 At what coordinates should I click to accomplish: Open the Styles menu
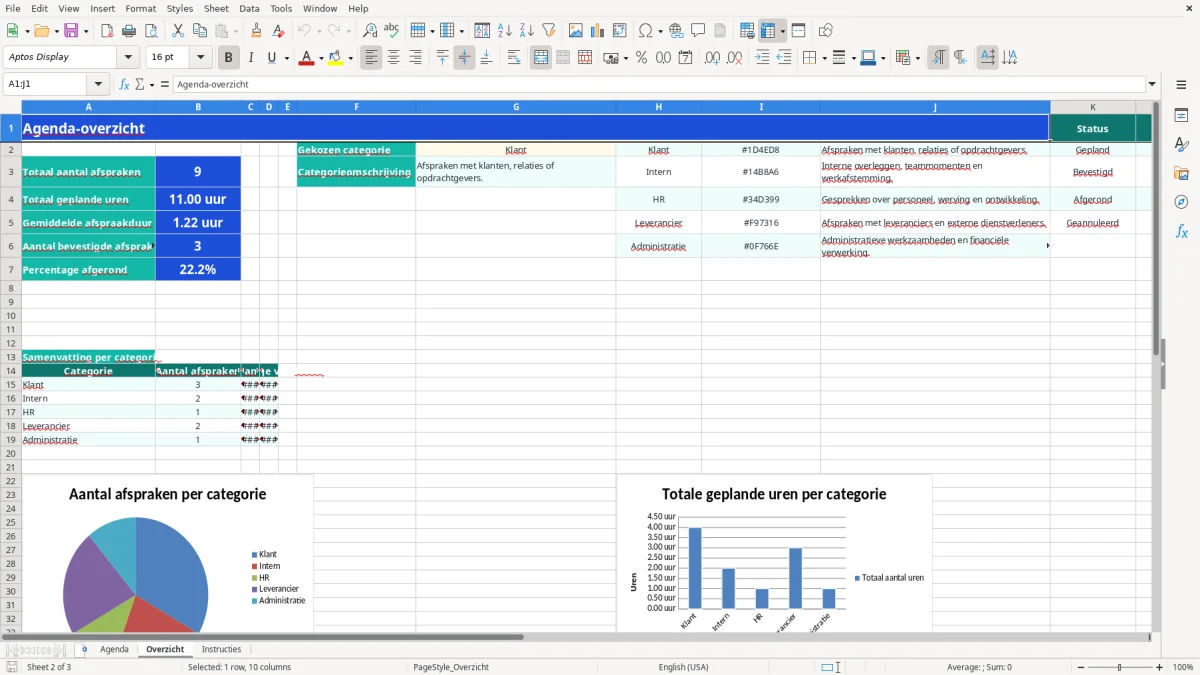click(x=180, y=8)
